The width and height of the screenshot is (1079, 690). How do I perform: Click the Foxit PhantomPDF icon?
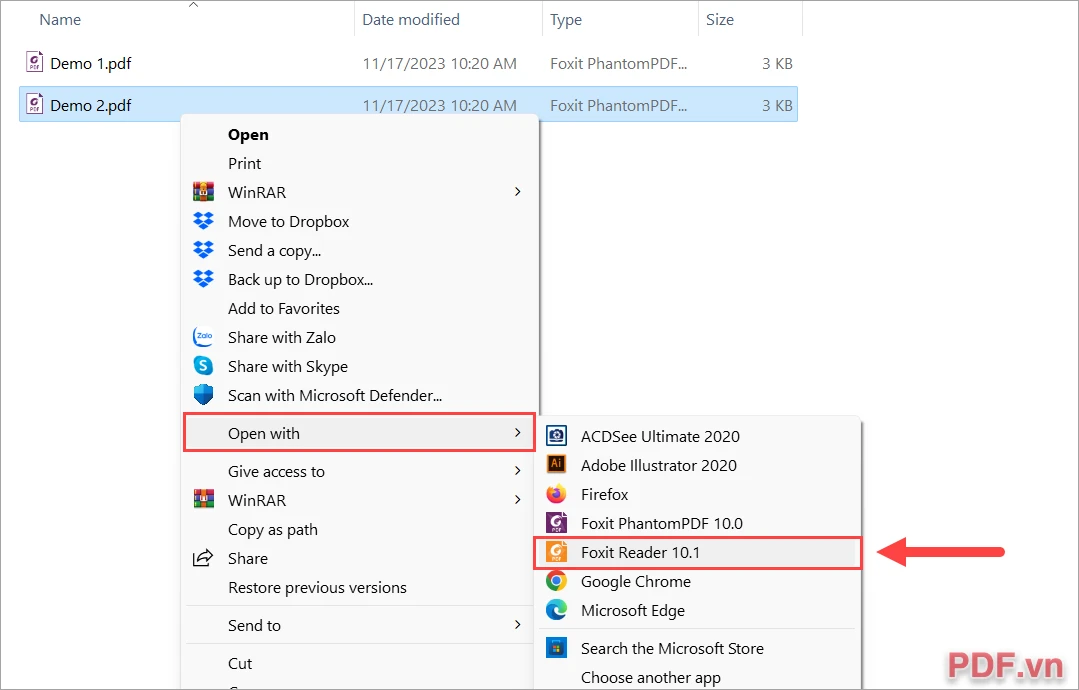click(556, 523)
